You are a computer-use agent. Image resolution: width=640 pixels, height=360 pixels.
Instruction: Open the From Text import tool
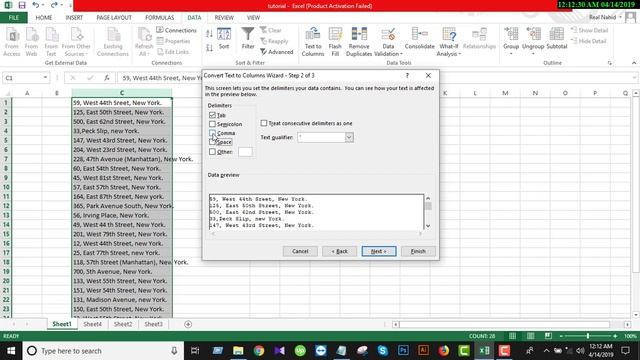[51, 42]
